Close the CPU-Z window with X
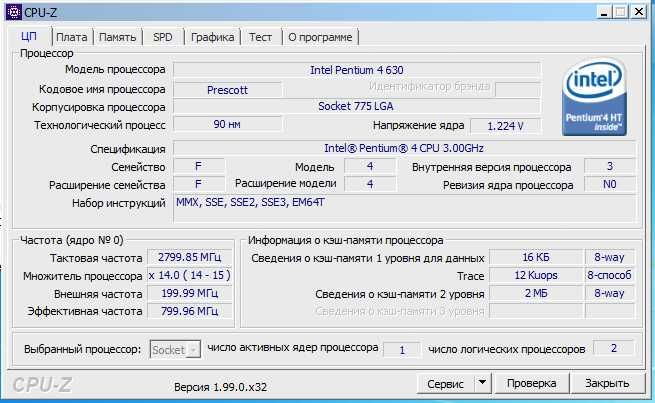Screen dimensions: 655x403 [639, 12]
